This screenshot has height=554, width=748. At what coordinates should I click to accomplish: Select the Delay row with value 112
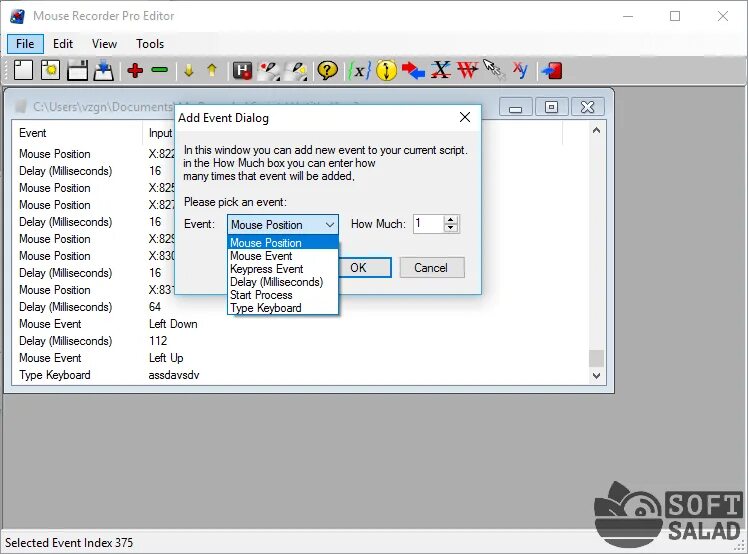(x=301, y=341)
